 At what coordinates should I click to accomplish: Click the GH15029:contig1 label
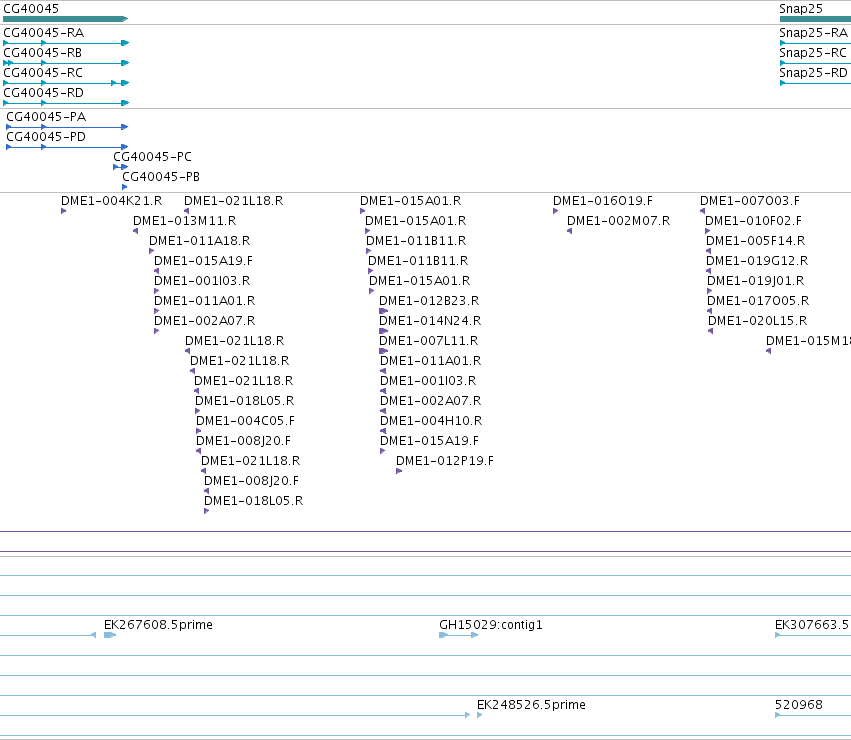pos(491,625)
